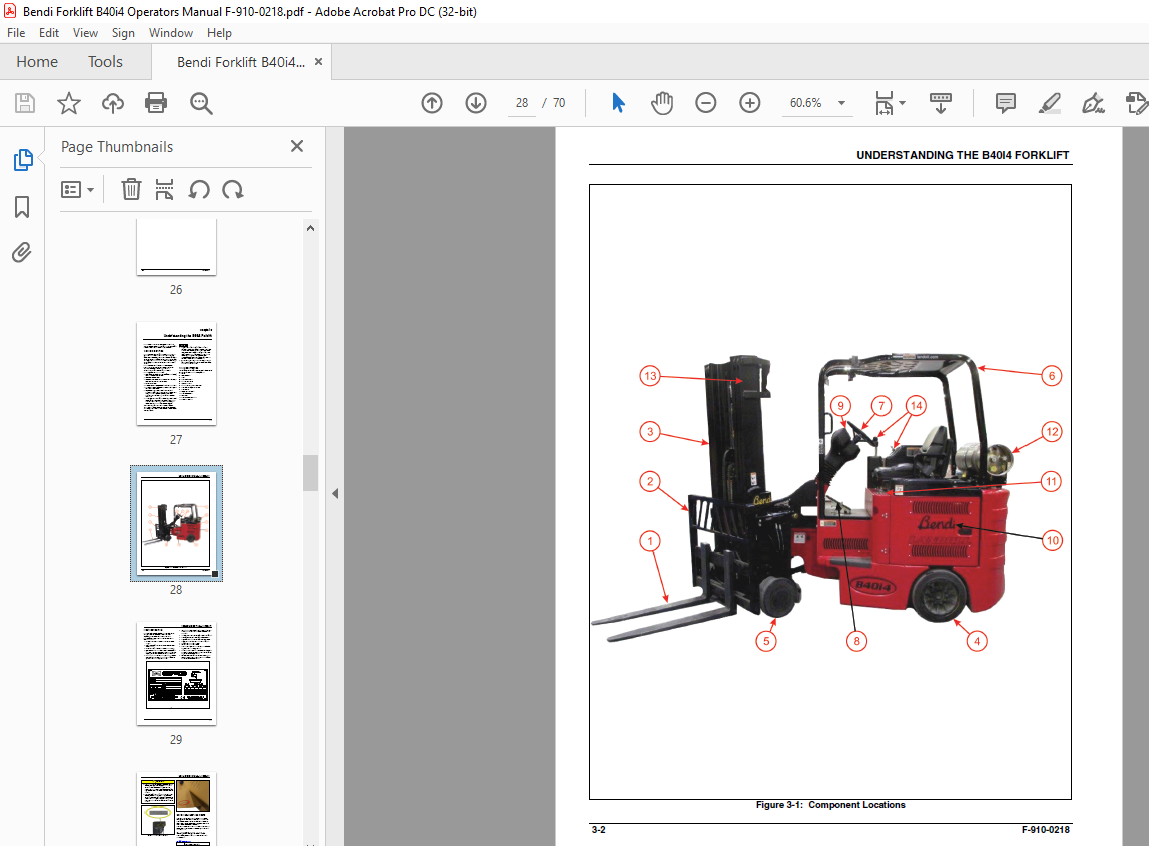Zoom out with minus button
1149x846 pixels.
(706, 103)
